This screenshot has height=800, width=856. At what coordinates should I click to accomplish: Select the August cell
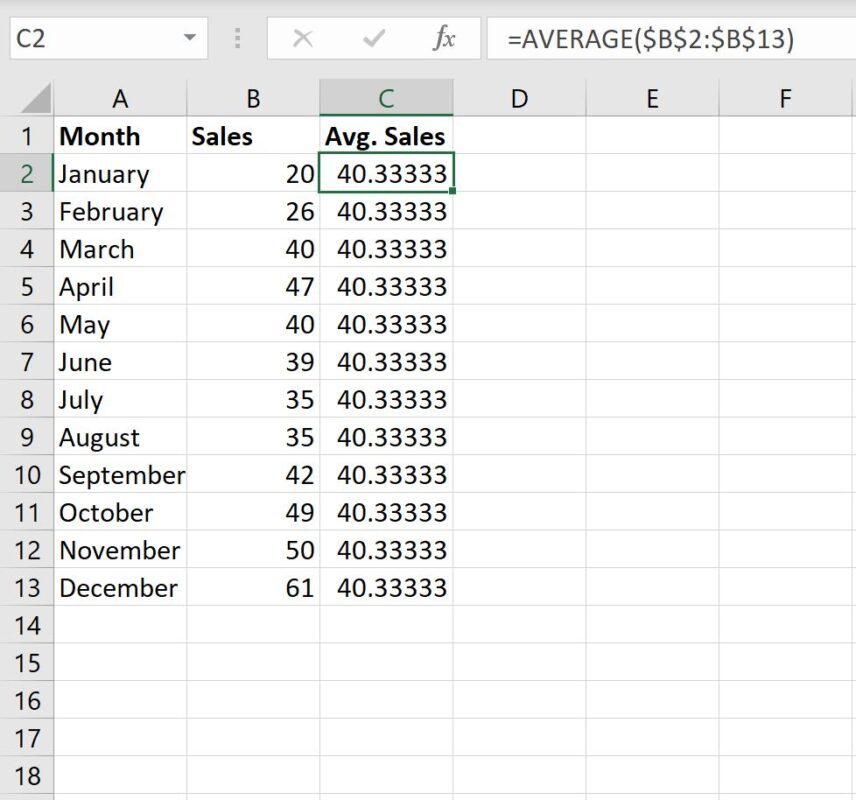coord(120,437)
